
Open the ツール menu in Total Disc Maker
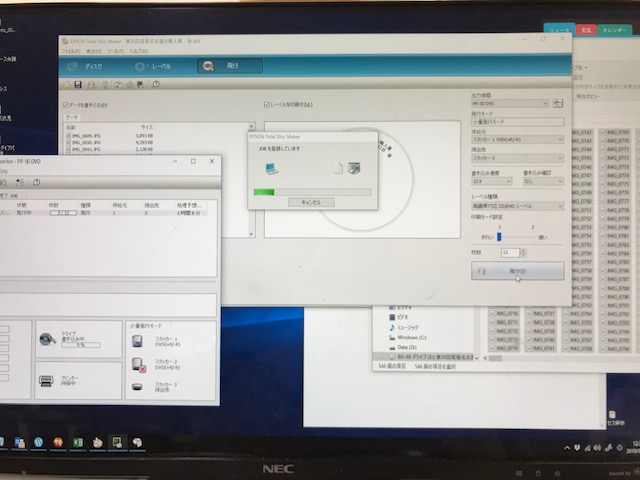(116, 51)
